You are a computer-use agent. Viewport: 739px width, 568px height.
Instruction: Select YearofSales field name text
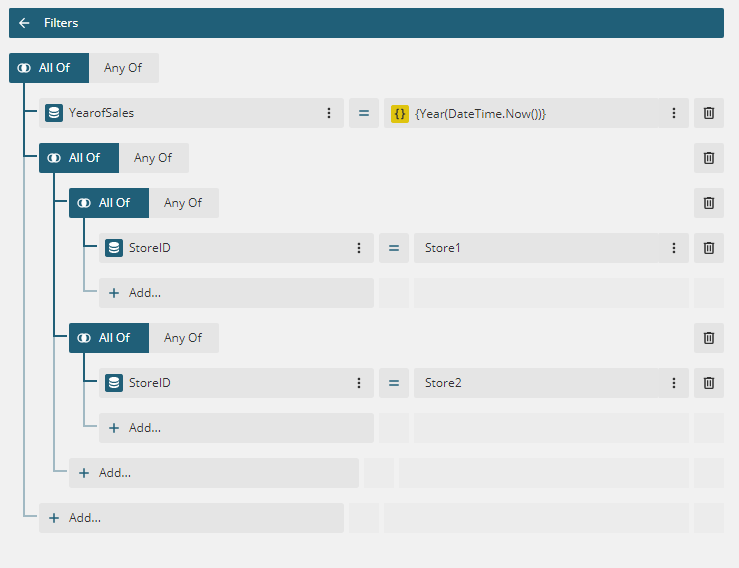(101, 113)
